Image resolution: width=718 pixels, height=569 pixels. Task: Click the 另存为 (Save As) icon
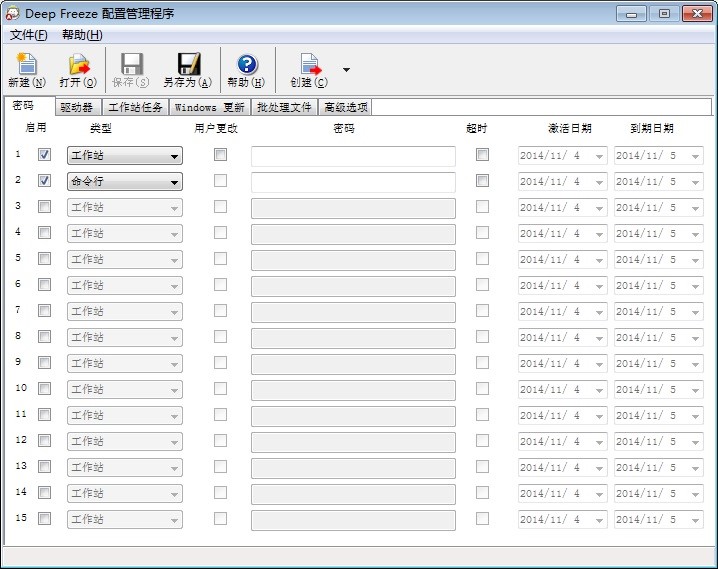tap(187, 65)
